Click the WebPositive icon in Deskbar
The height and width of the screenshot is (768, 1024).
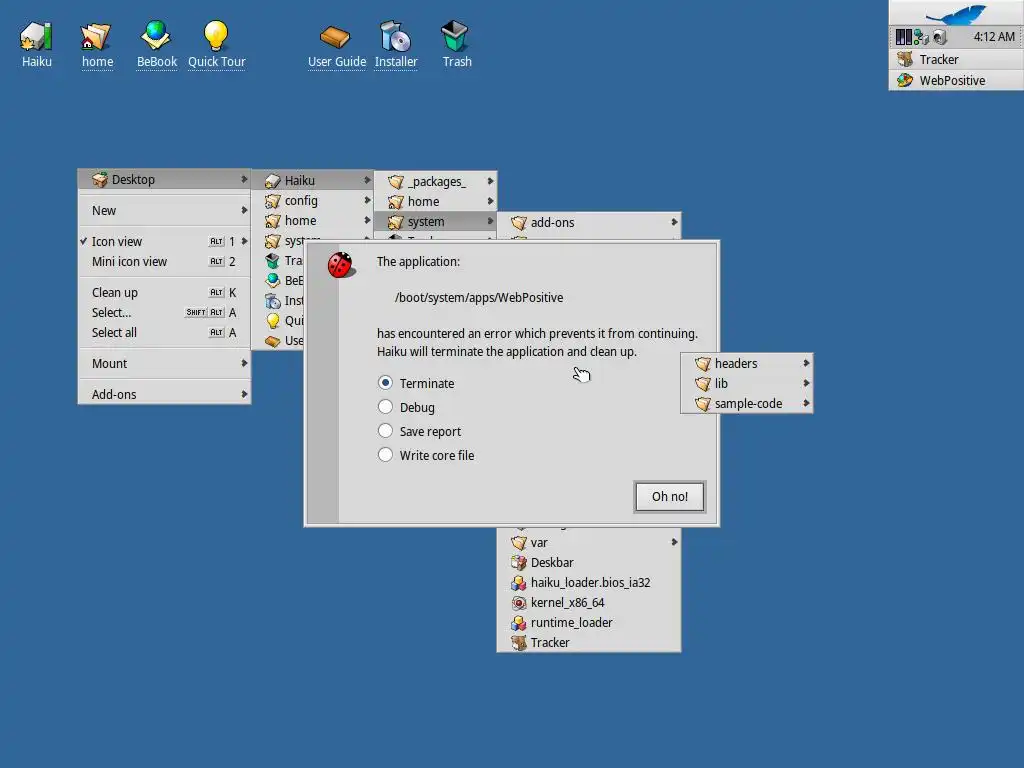[904, 80]
